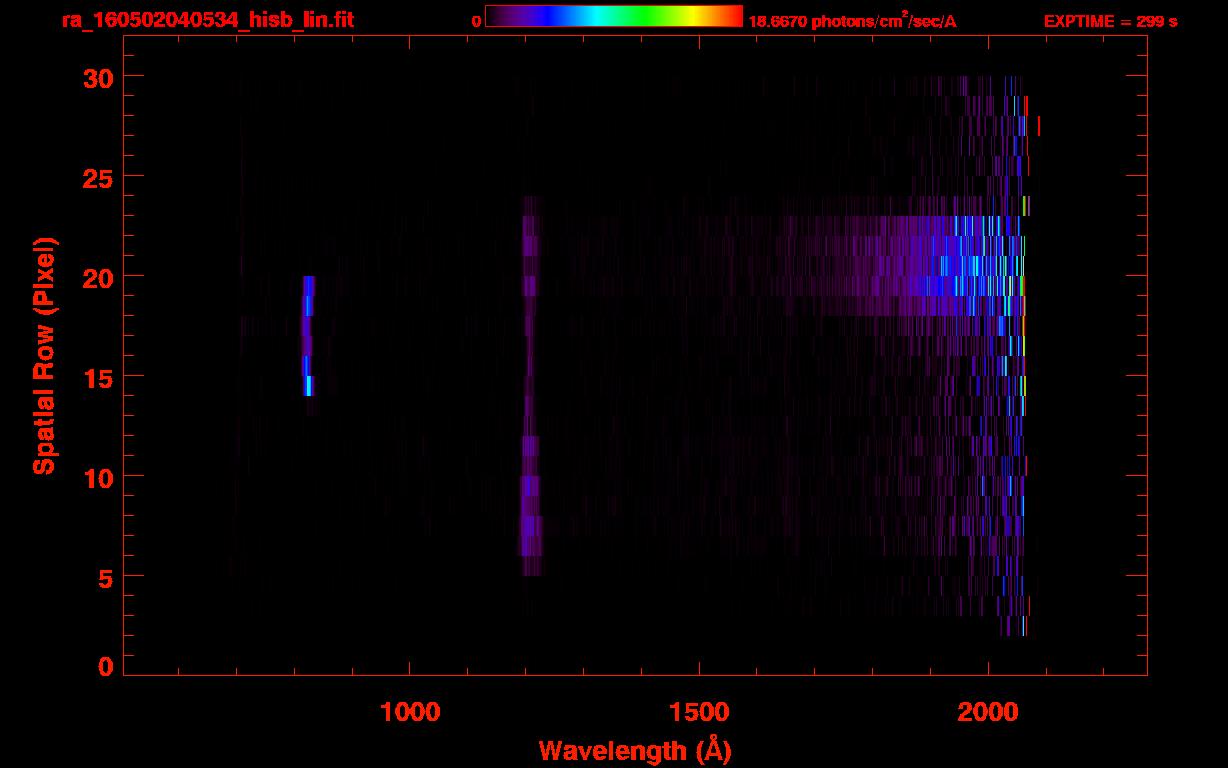Click the EXPTIME = 299 s text
1228x768 pixels.
(1110, 21)
